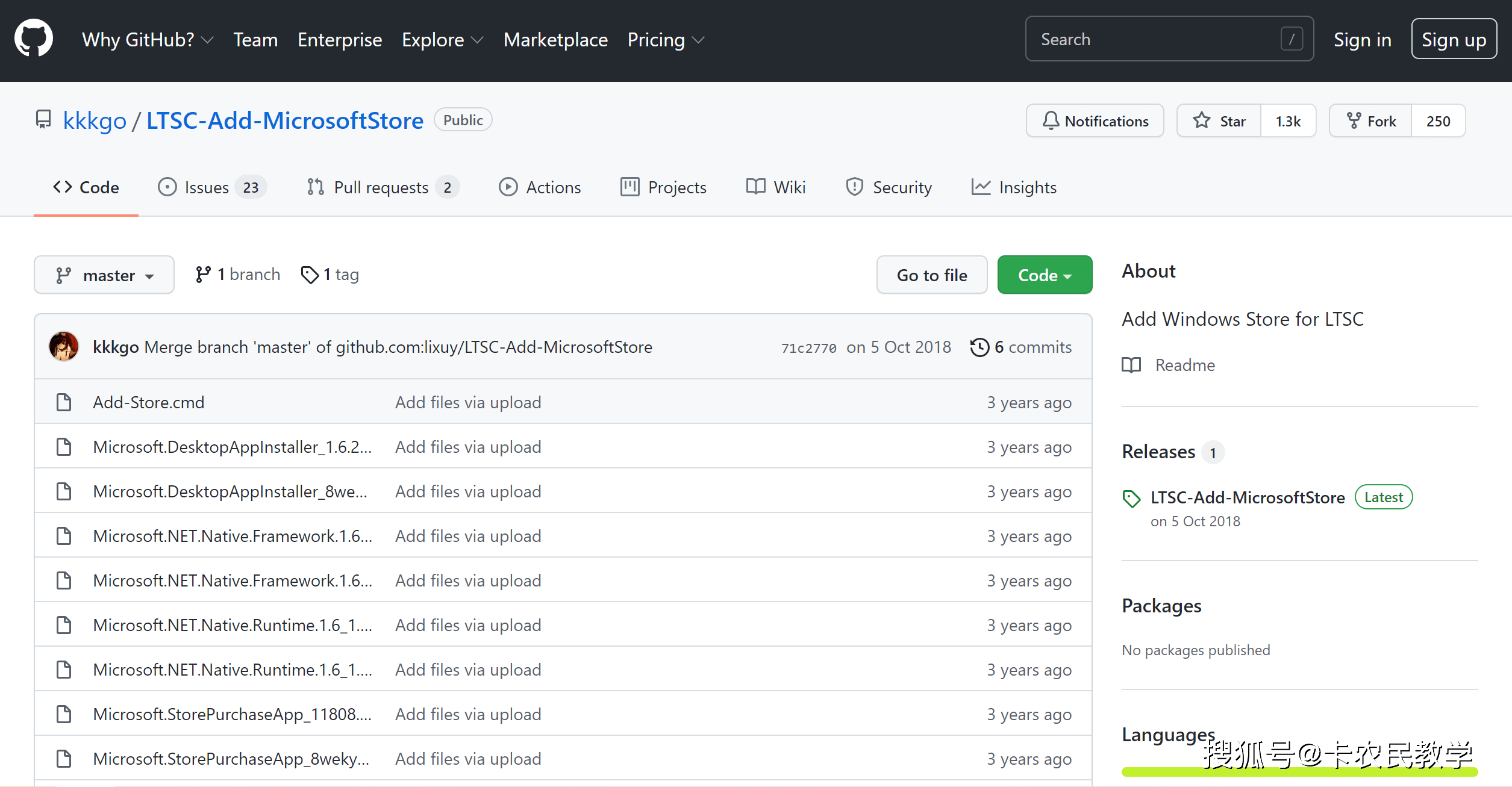Expand the Why GitHub? menu
Viewport: 1512px width, 787px height.
148,40
